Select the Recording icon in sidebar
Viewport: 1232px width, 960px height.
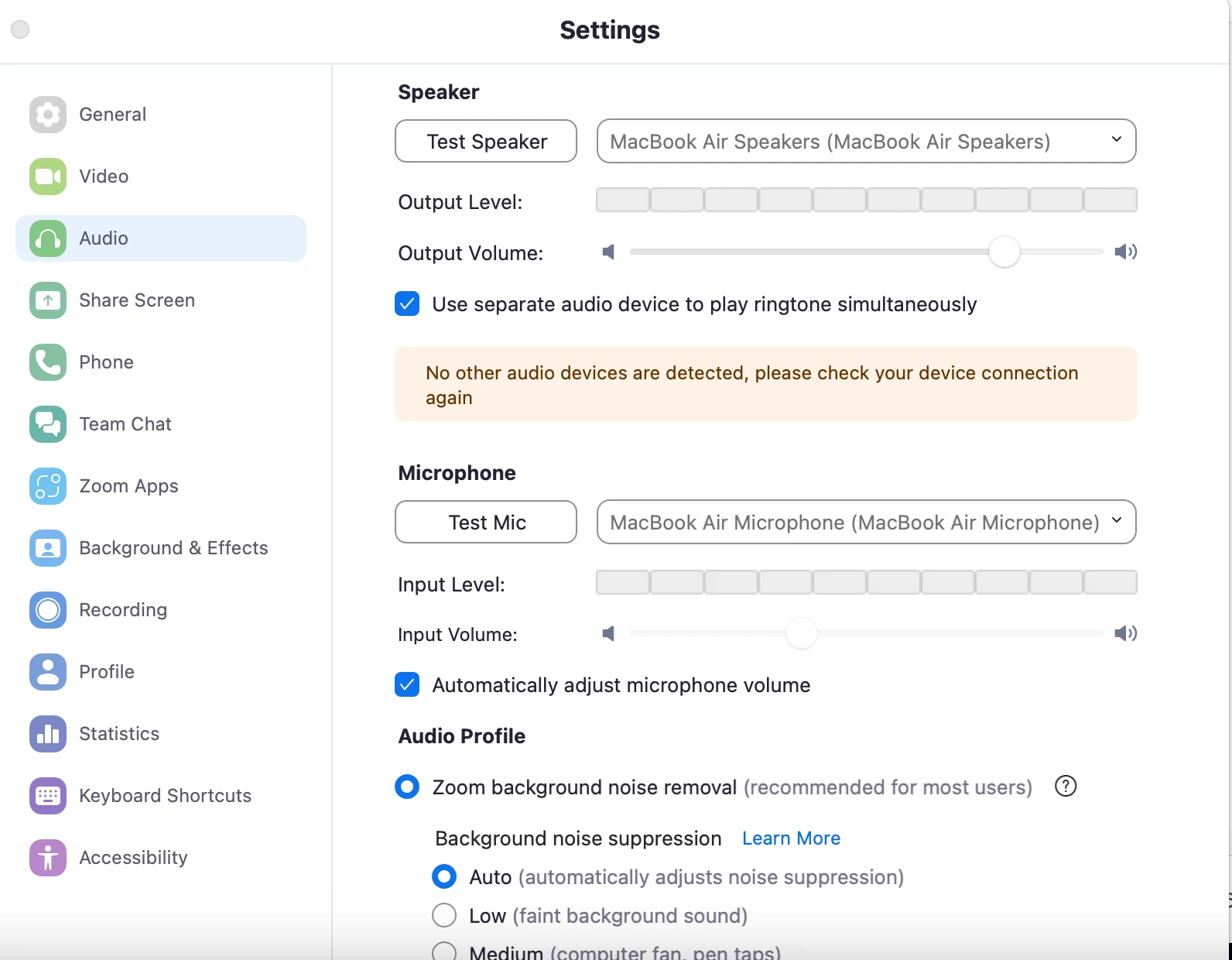pos(48,610)
